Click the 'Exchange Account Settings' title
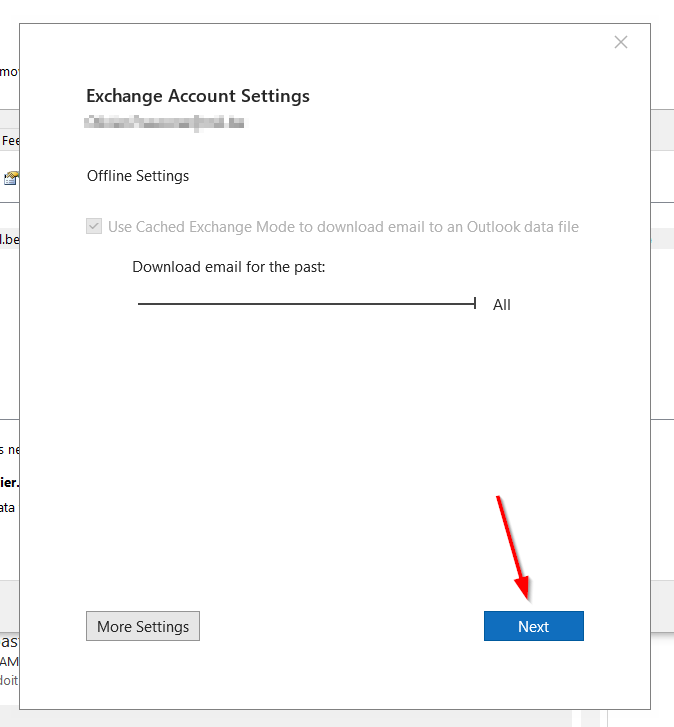The image size is (674, 727). 198,96
